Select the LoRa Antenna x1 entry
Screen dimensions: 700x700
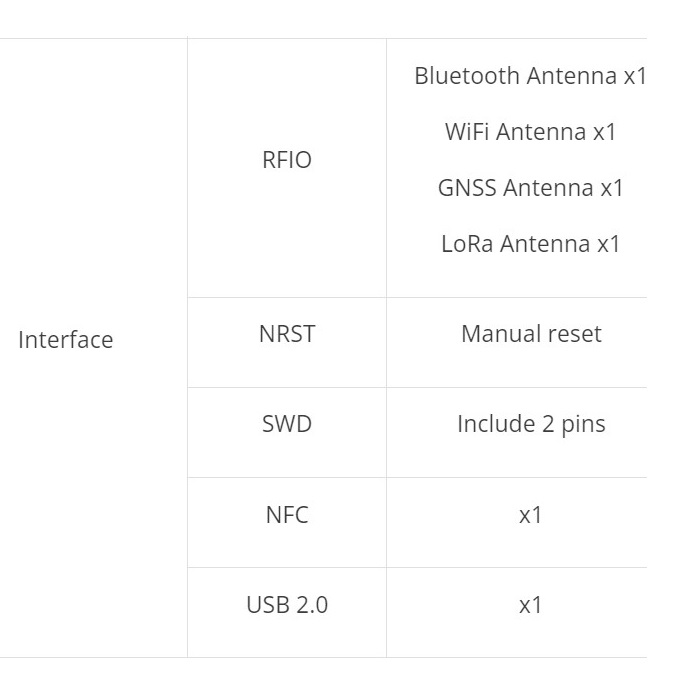click(530, 244)
